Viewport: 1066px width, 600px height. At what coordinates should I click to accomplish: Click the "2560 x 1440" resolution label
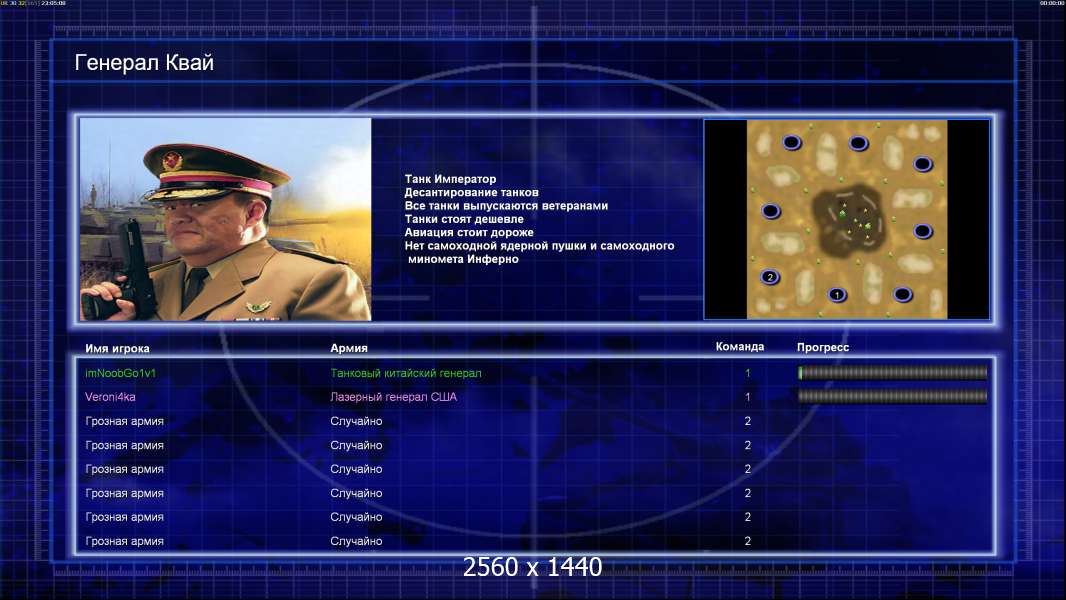coord(532,567)
